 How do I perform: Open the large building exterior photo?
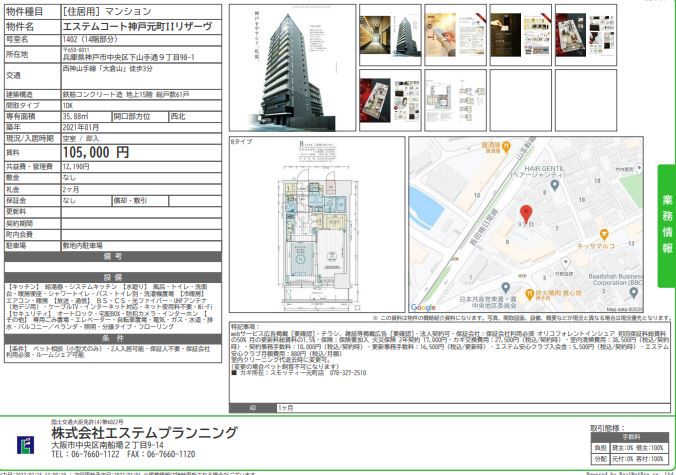click(x=292, y=68)
